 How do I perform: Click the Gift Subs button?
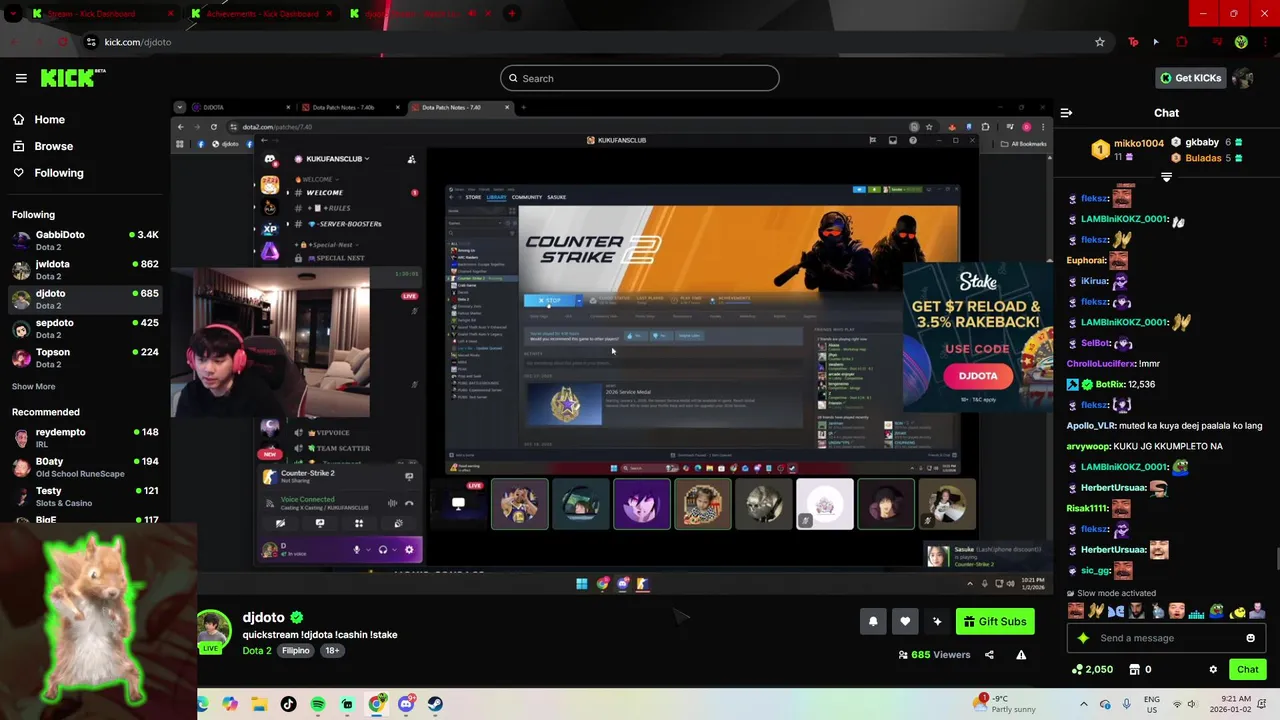click(995, 621)
